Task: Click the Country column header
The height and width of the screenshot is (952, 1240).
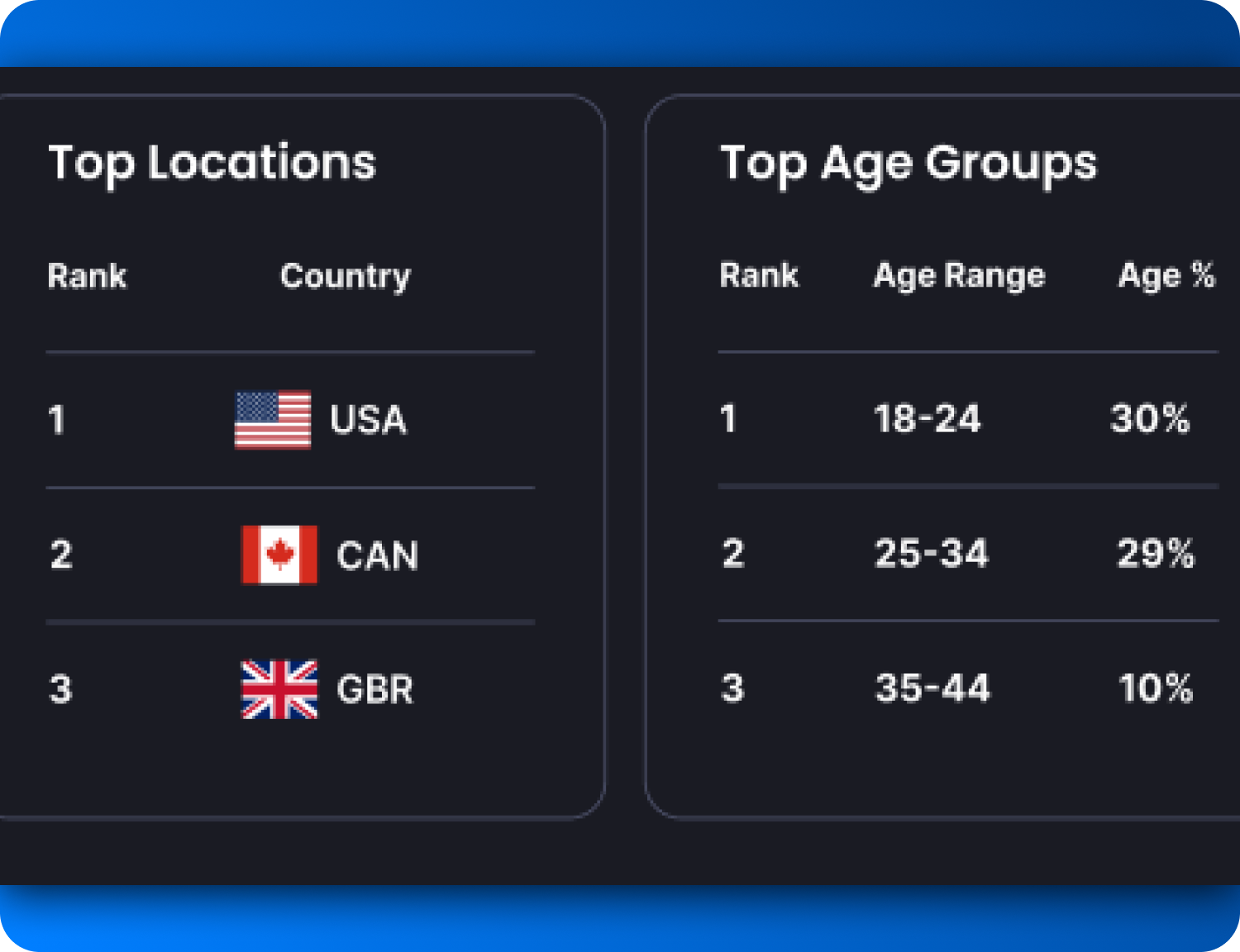Action: click(x=345, y=276)
